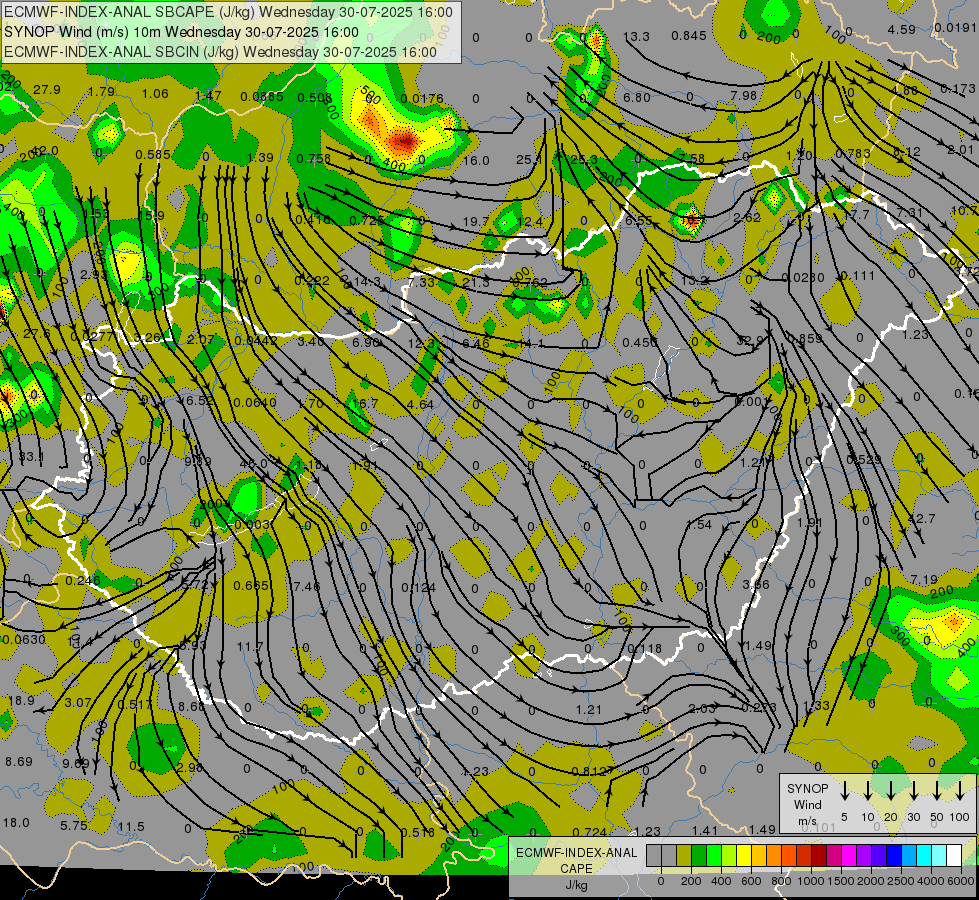Click the map value 12.4
Screen dimensions: 979x900
[x=530, y=221]
